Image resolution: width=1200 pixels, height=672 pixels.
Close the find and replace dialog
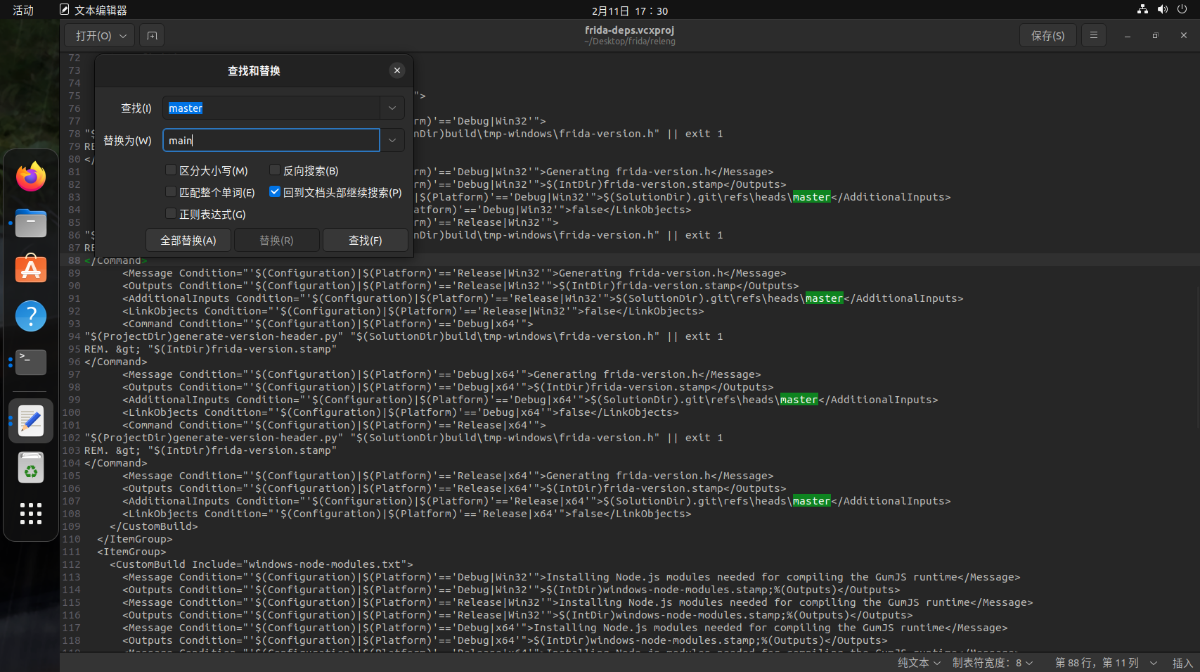[x=397, y=71]
